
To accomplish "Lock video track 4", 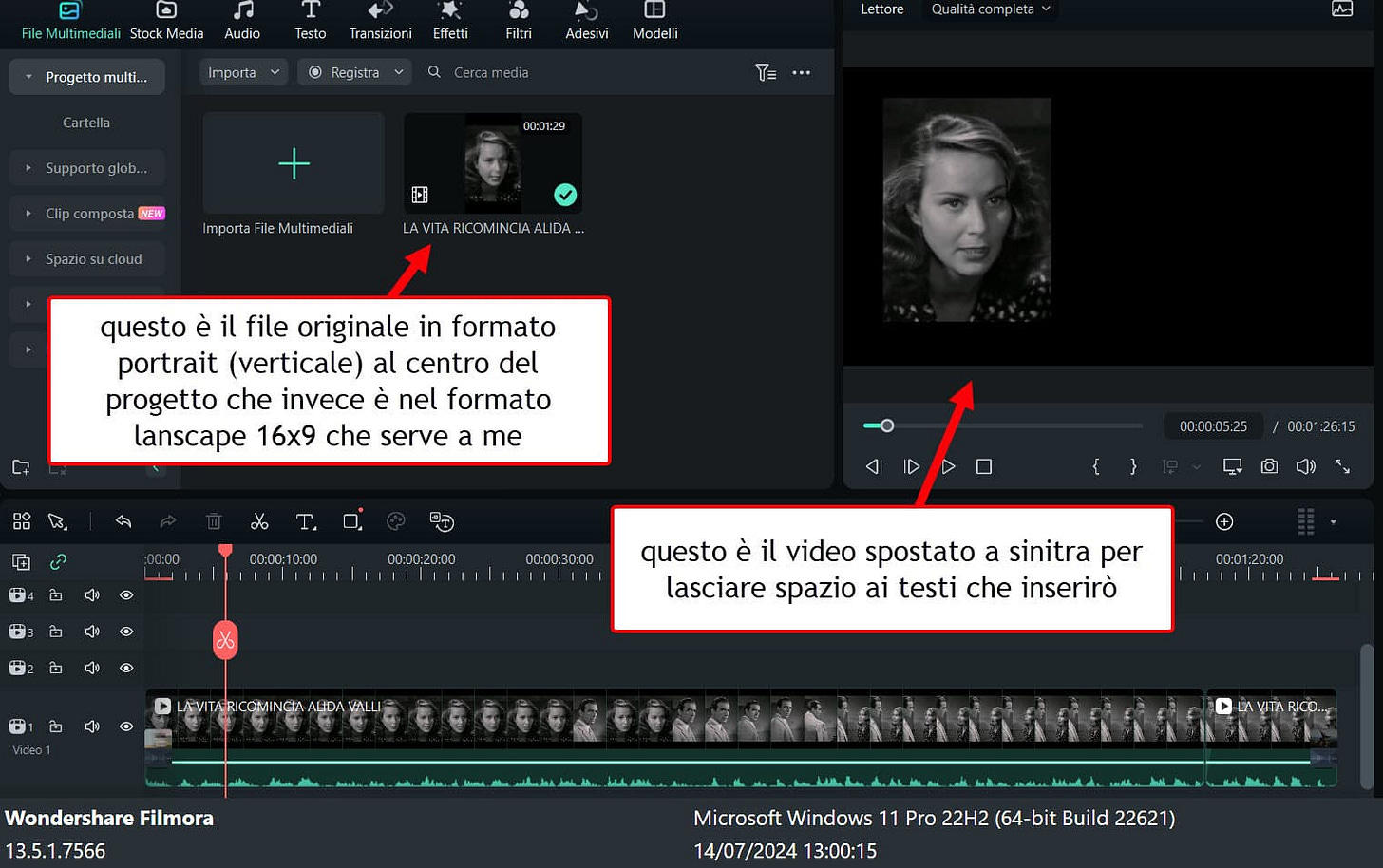I will coord(56,595).
